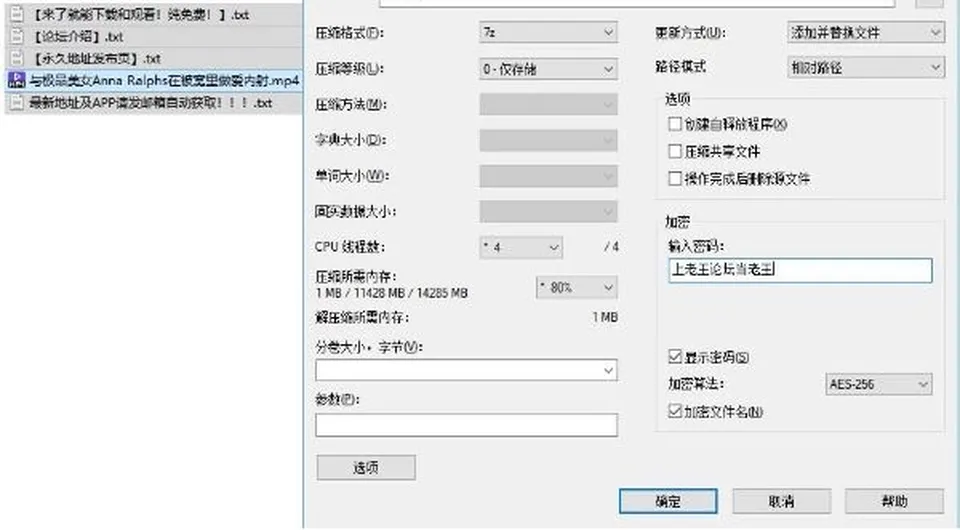Click the disabled 压缩方法 dropdown

(548, 105)
